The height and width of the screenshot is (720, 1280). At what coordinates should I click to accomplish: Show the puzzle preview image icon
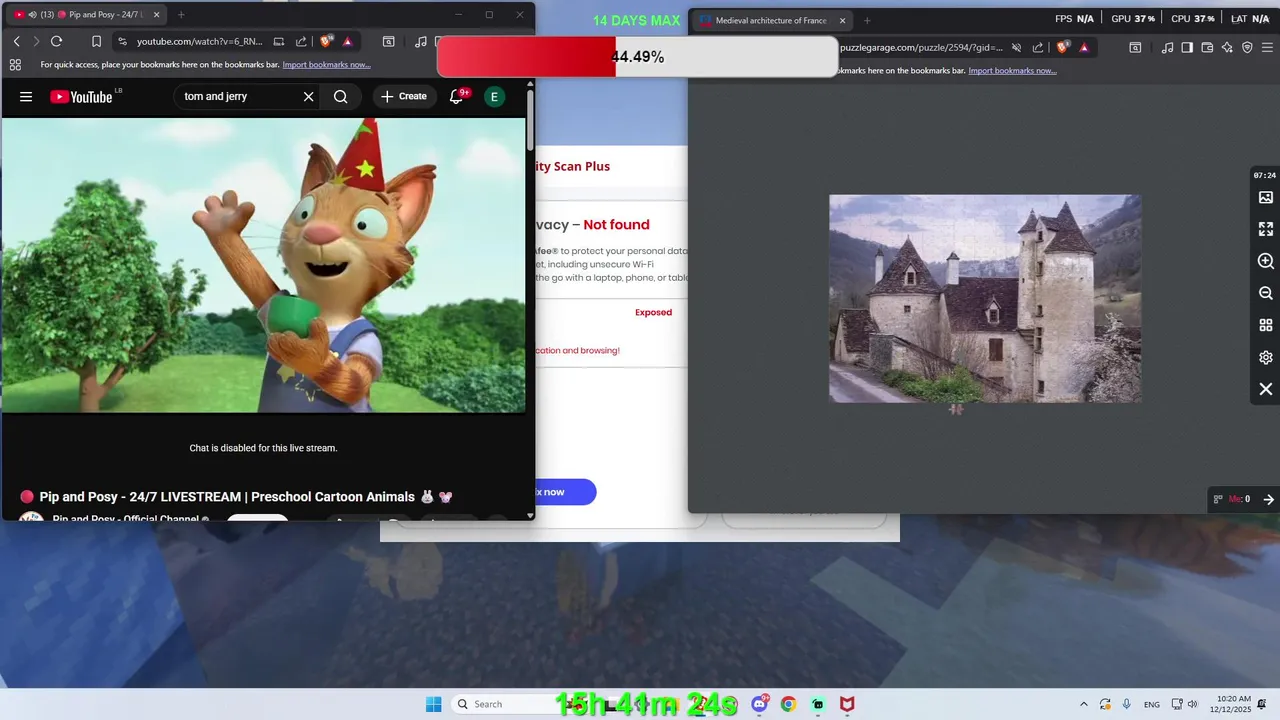[x=1266, y=198]
